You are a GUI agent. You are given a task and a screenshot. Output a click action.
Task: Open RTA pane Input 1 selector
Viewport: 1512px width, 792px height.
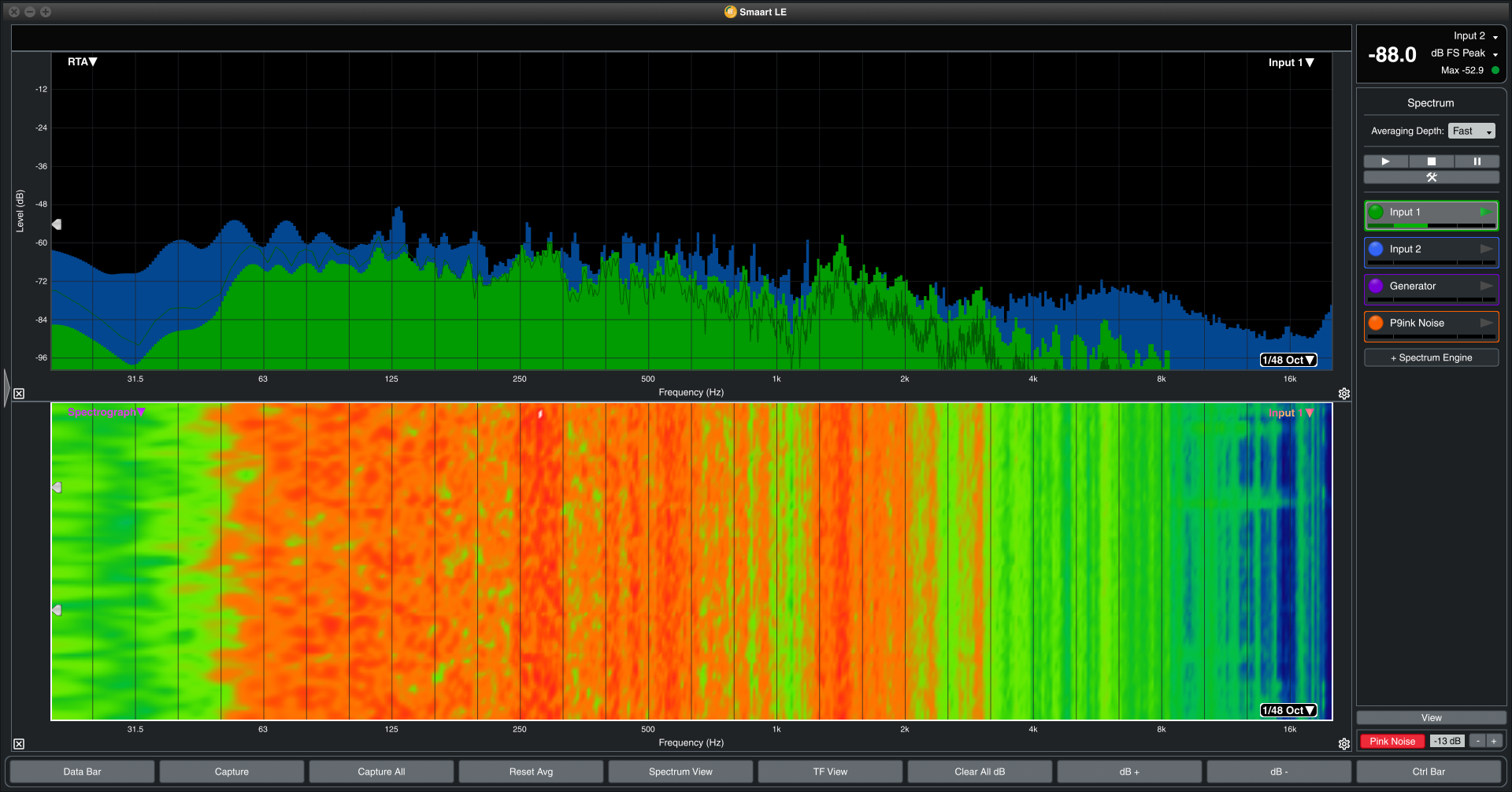point(1291,62)
